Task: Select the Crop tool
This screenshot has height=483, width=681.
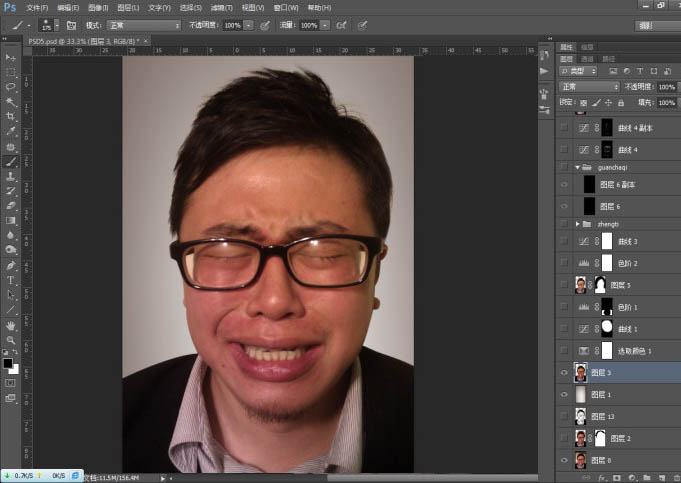Action: (11, 116)
